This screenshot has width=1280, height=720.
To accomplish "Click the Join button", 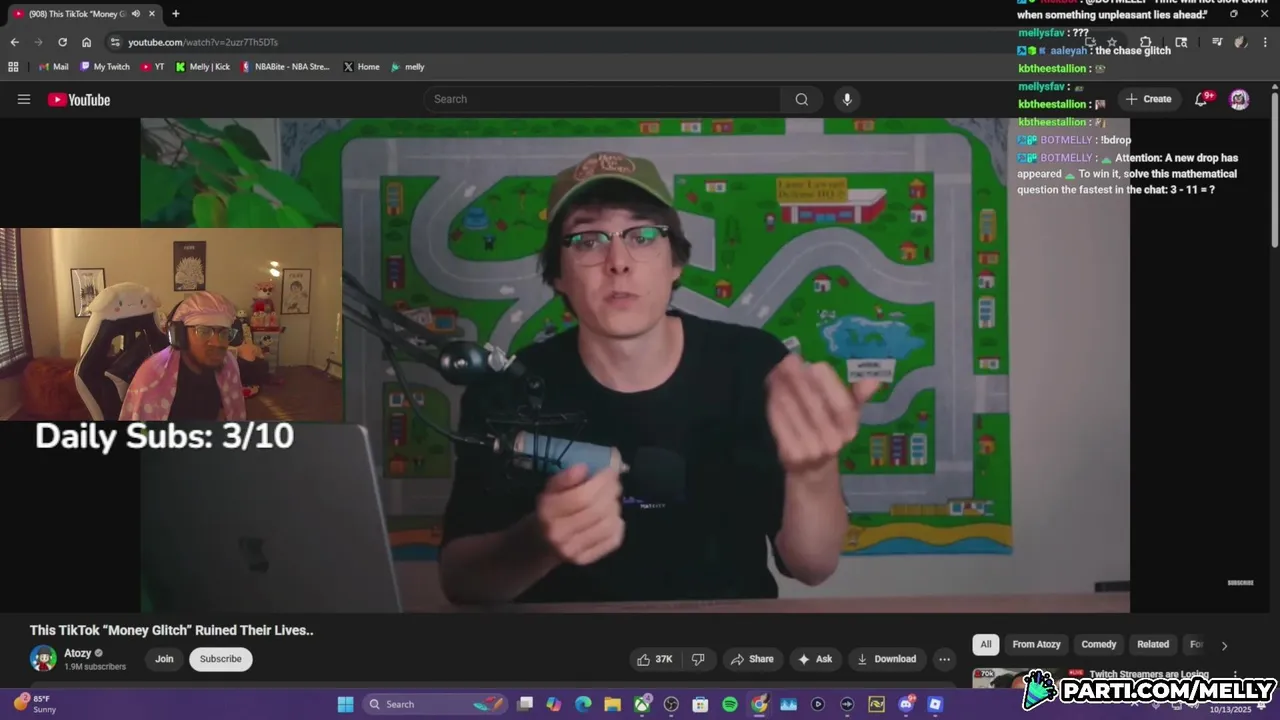I will pos(164,659).
